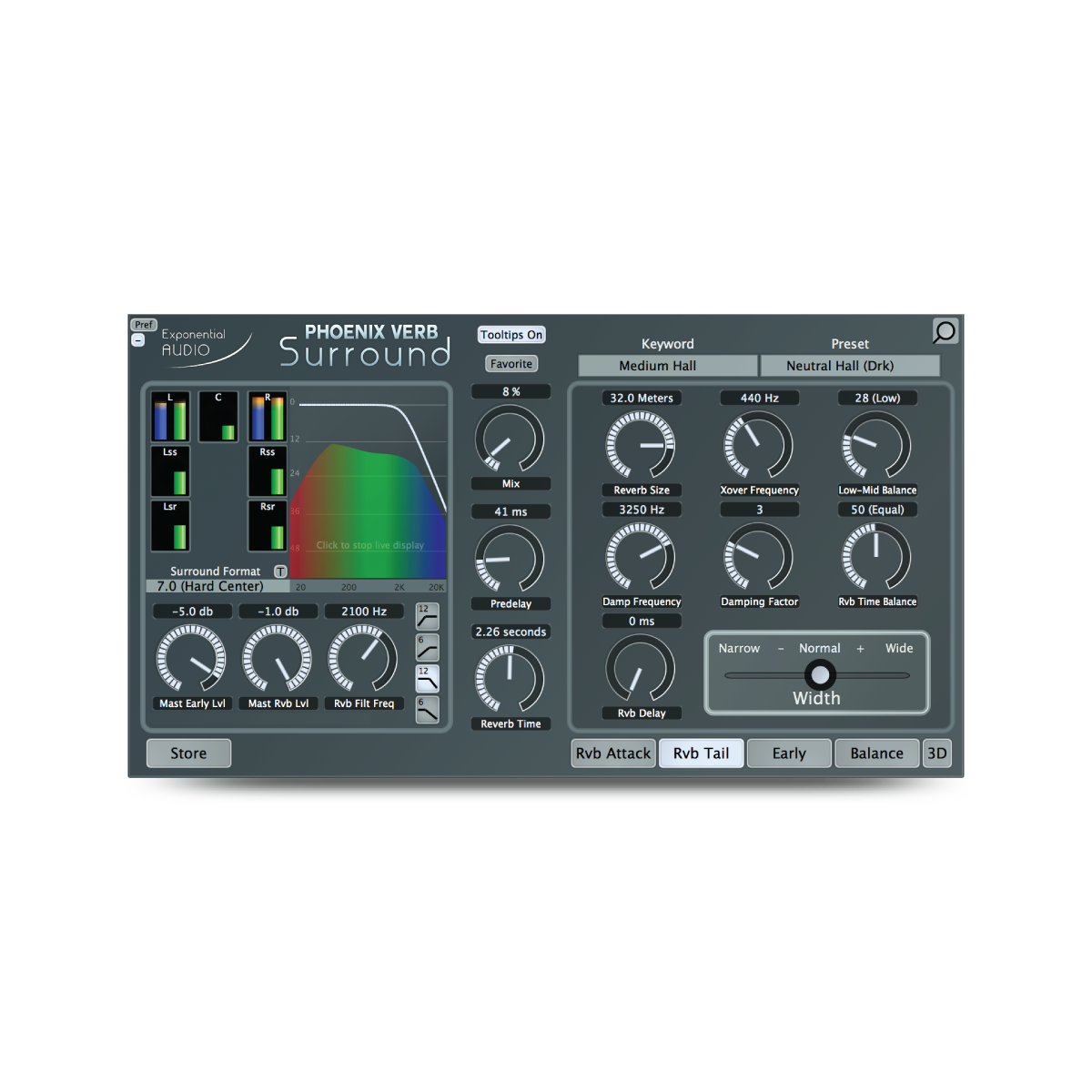Click the Width minus sign
1092x1092 pixels.
tap(781, 649)
